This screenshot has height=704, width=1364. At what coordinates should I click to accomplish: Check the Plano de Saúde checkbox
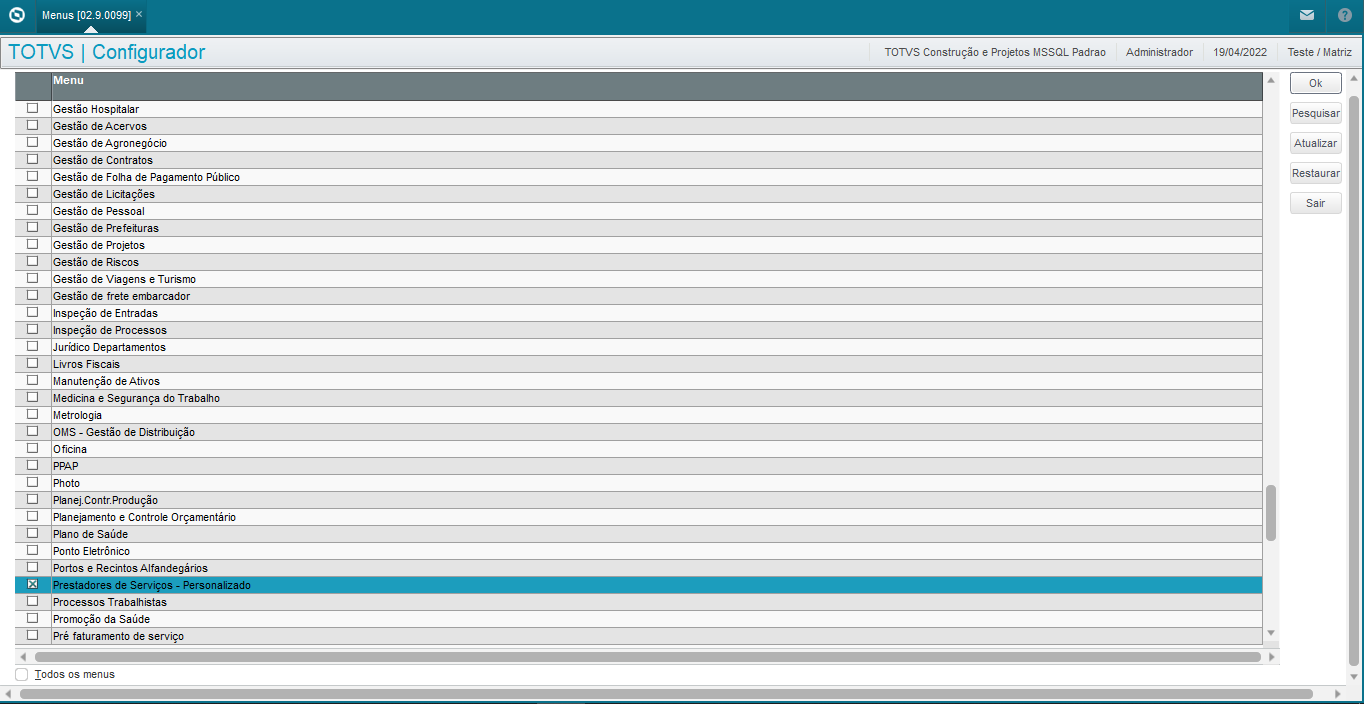[x=32, y=533]
